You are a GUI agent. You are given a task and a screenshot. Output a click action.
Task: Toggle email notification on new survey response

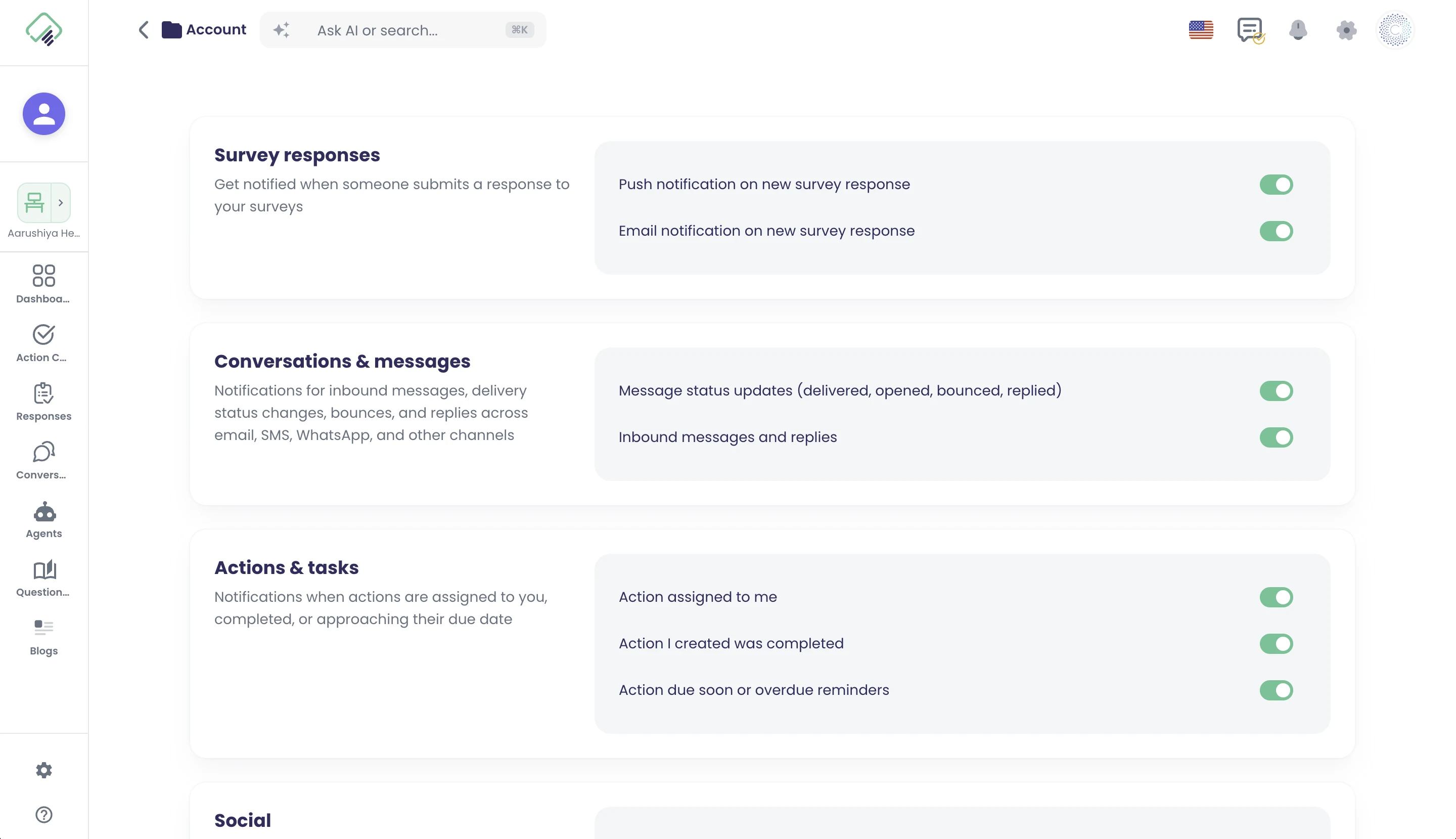pyautogui.click(x=1276, y=231)
